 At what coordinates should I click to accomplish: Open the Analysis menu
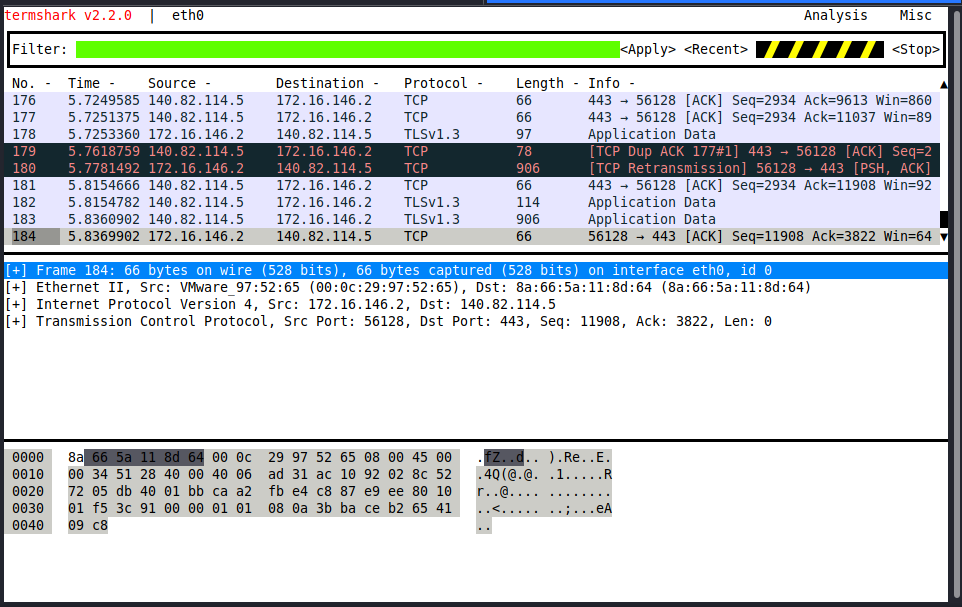click(x=835, y=15)
